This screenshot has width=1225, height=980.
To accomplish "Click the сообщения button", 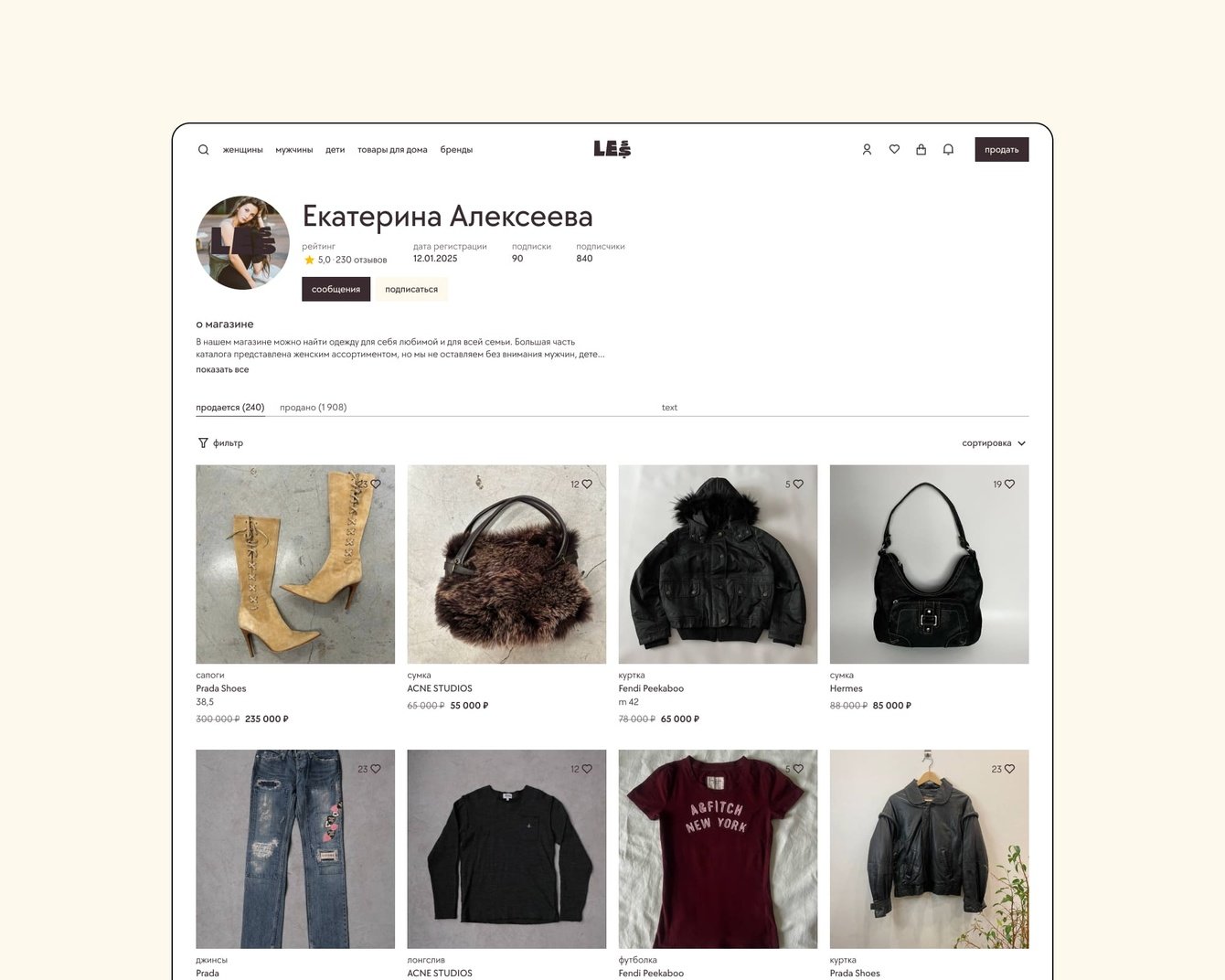I will coord(336,289).
